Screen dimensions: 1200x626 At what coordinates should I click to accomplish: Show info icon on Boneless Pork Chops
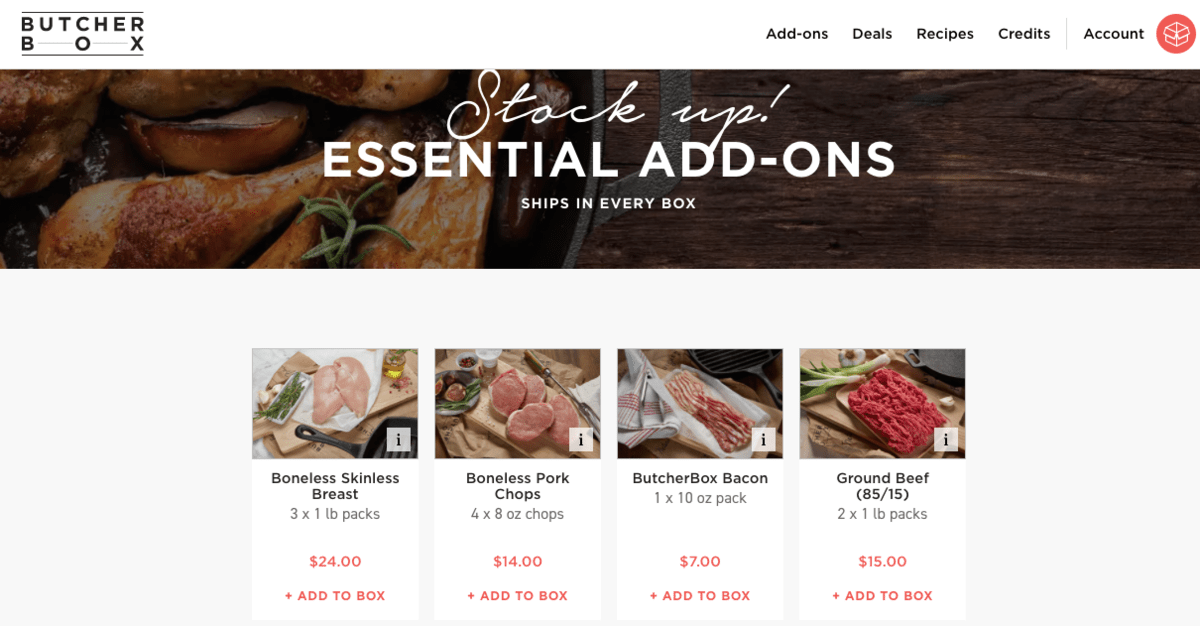tap(581, 440)
